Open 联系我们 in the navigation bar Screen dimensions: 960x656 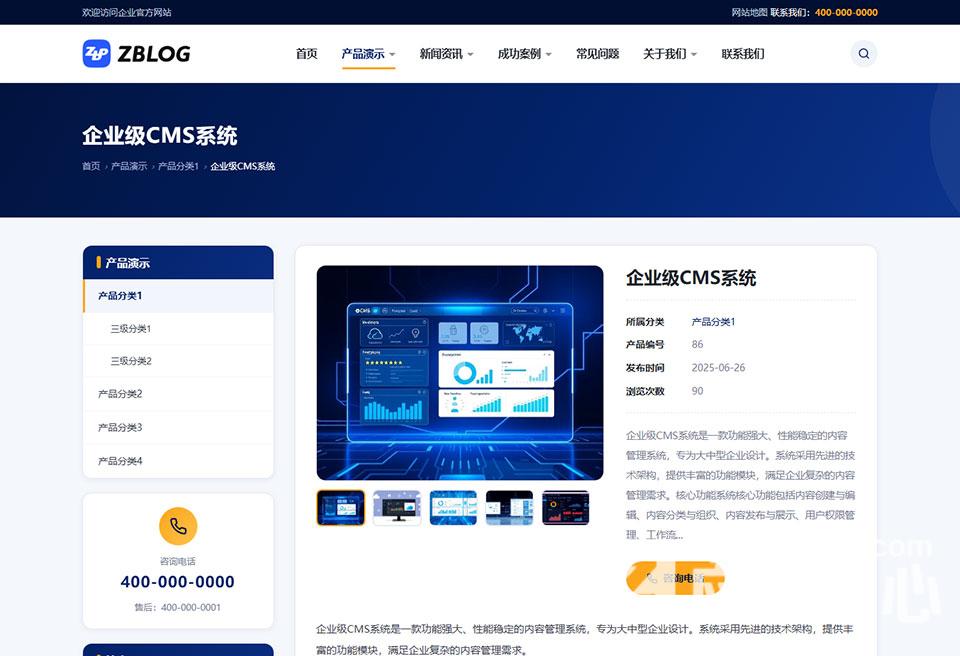point(743,54)
